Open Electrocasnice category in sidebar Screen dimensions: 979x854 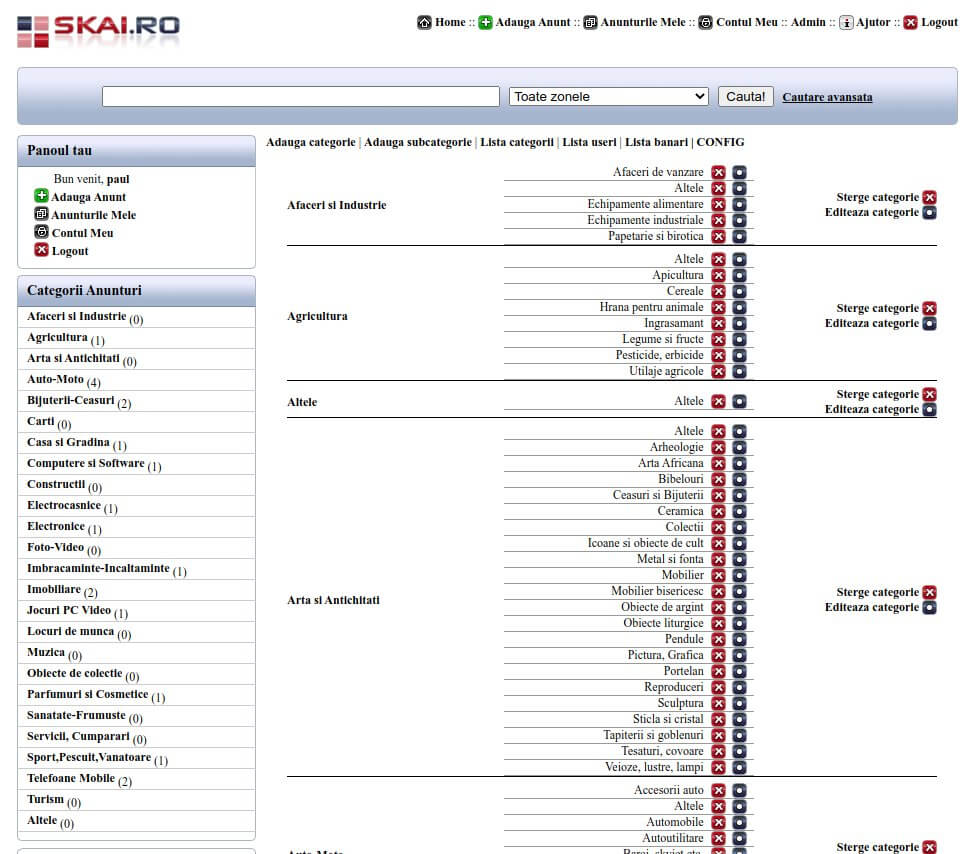64,505
